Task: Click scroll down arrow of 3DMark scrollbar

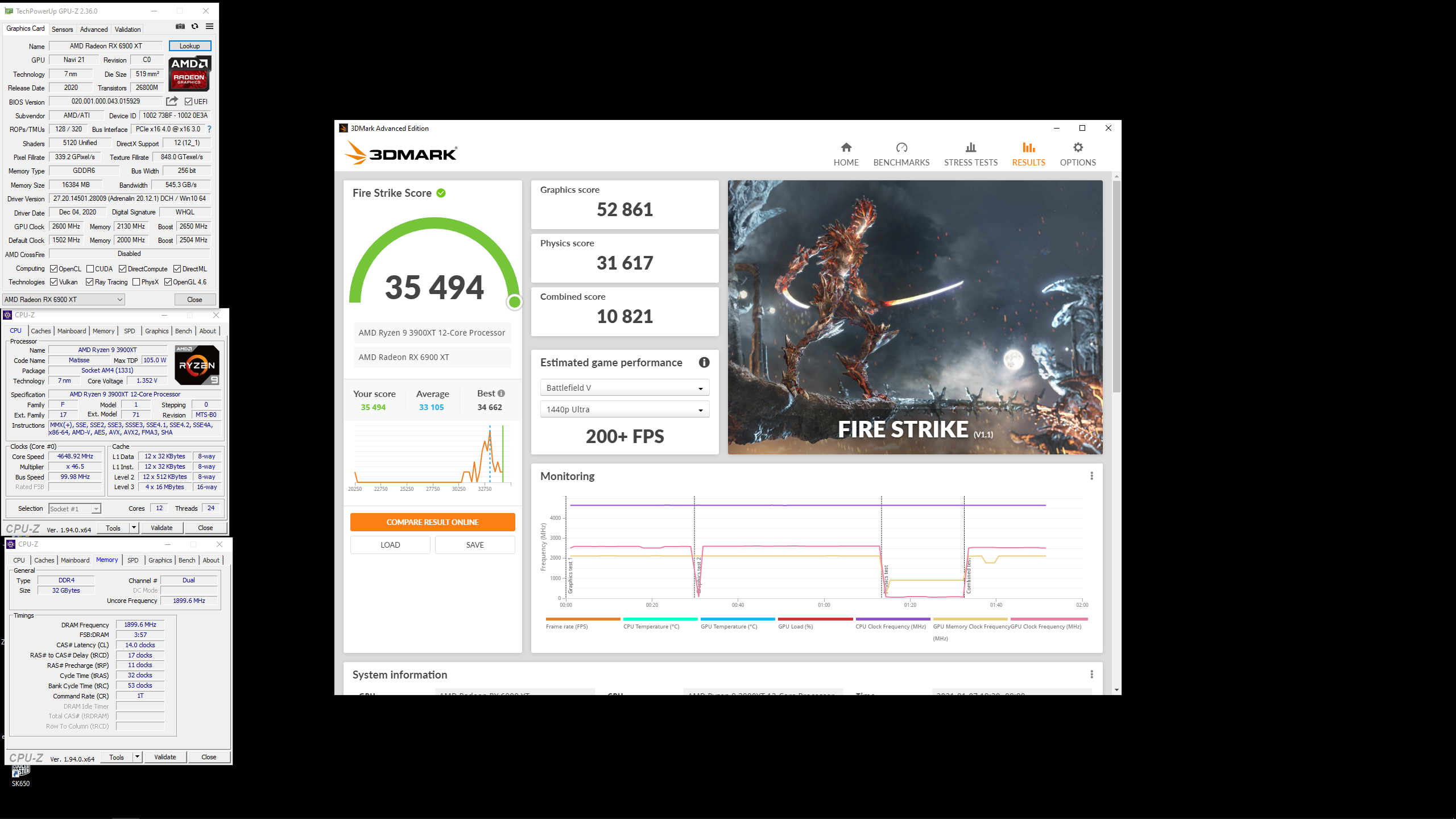Action: click(1117, 690)
